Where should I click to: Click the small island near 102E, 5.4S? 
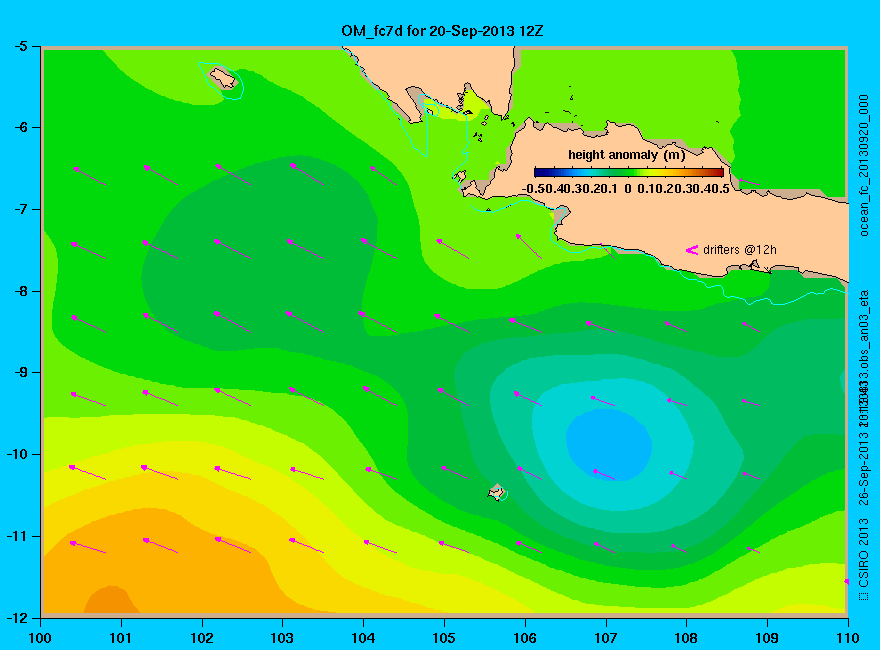(x=223, y=78)
